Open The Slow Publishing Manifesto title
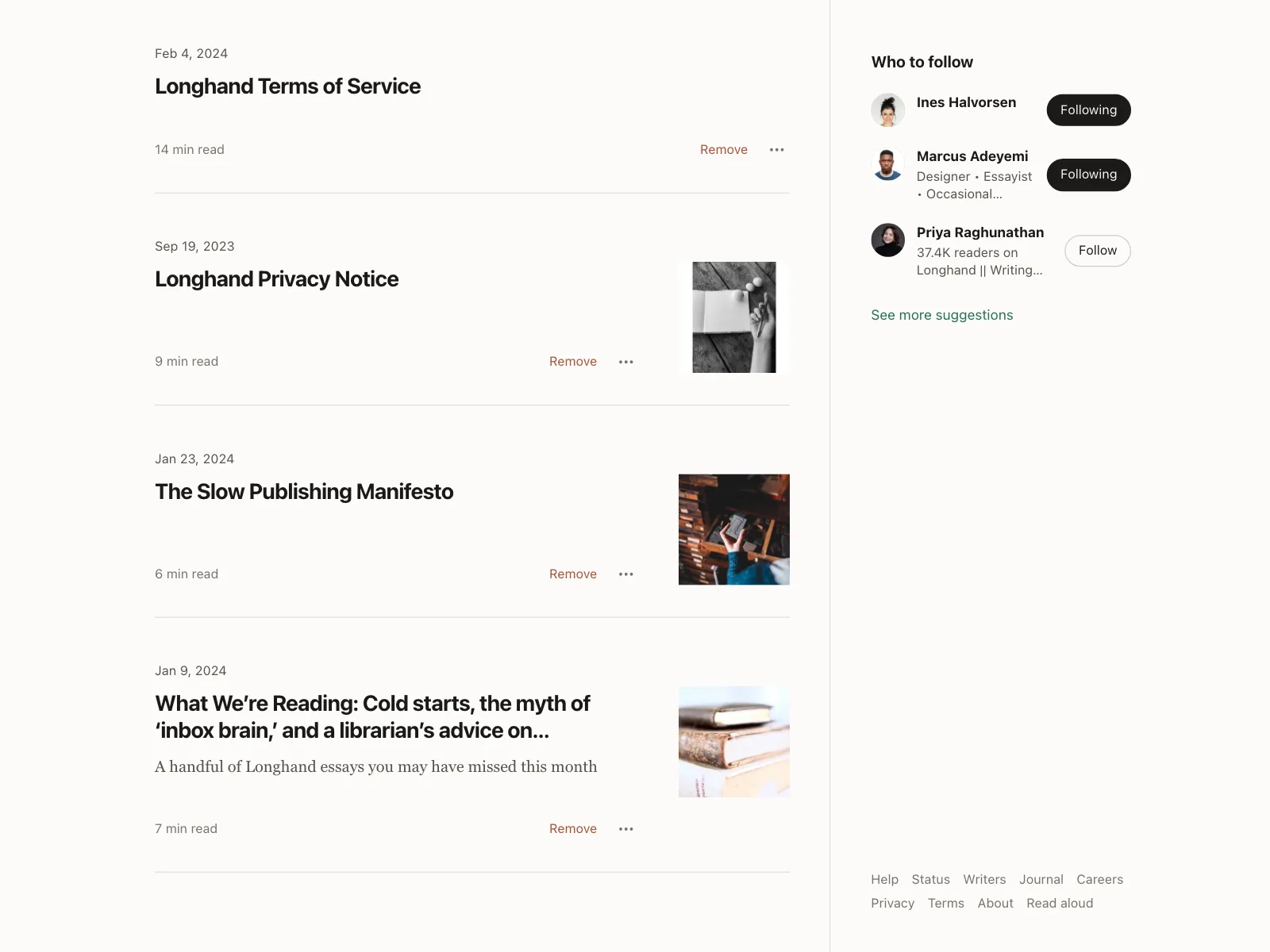Screen dimensions: 1270x952 (304, 492)
